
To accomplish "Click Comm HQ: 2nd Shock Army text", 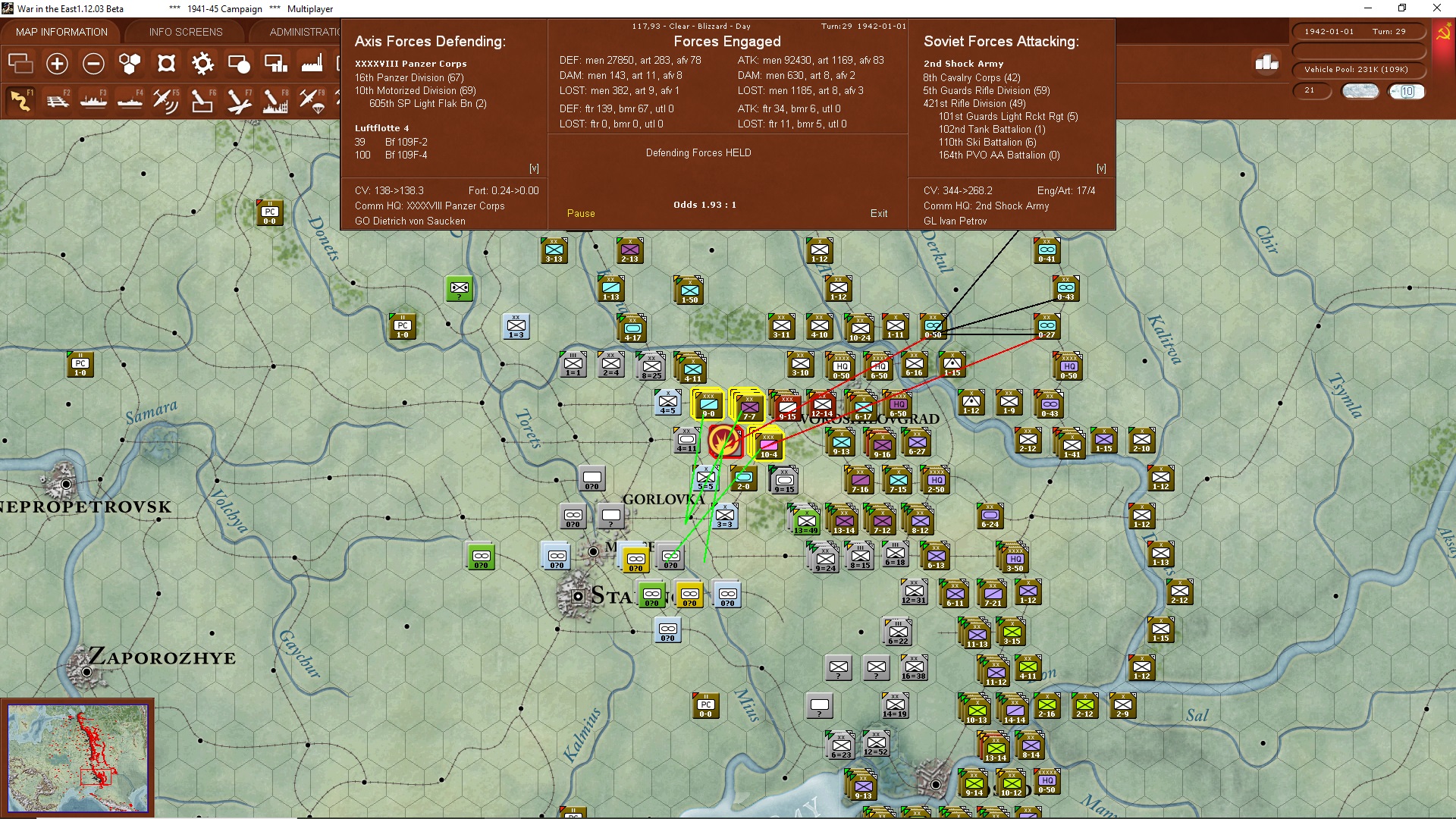I will click(x=986, y=206).
